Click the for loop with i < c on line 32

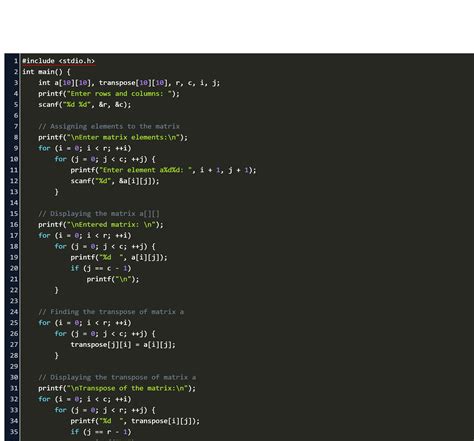click(85, 399)
